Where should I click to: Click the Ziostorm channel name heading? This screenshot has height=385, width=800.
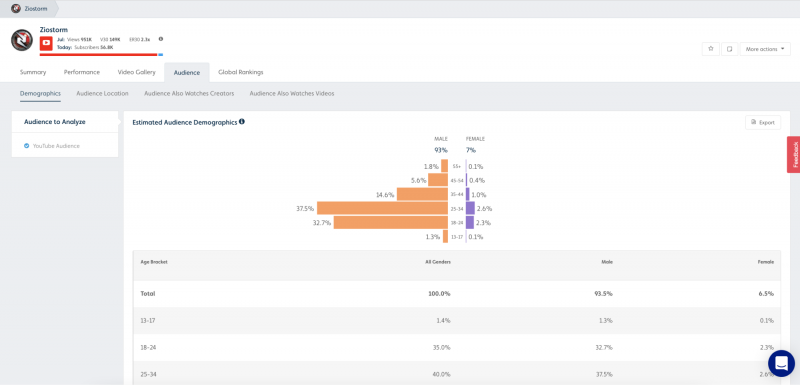(54, 30)
